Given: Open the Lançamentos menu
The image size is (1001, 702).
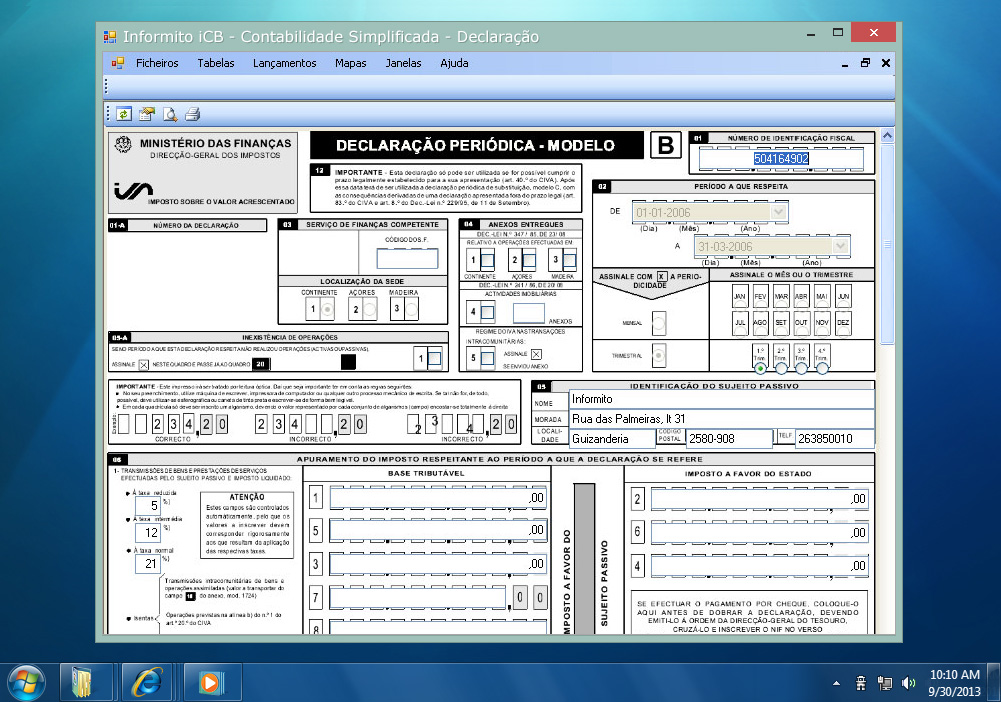Looking at the screenshot, I should [x=284, y=63].
